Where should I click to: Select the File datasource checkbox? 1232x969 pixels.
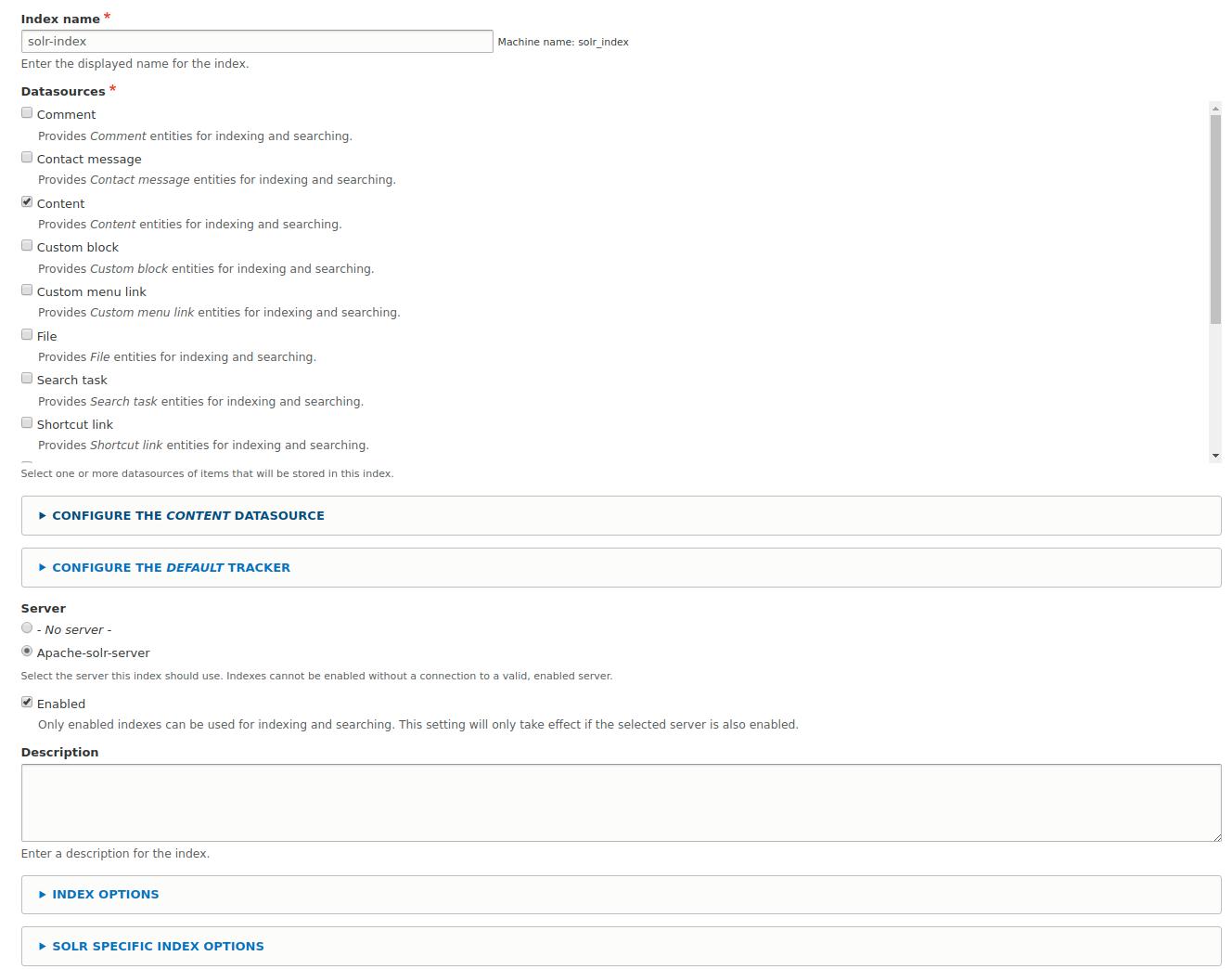coord(27,333)
